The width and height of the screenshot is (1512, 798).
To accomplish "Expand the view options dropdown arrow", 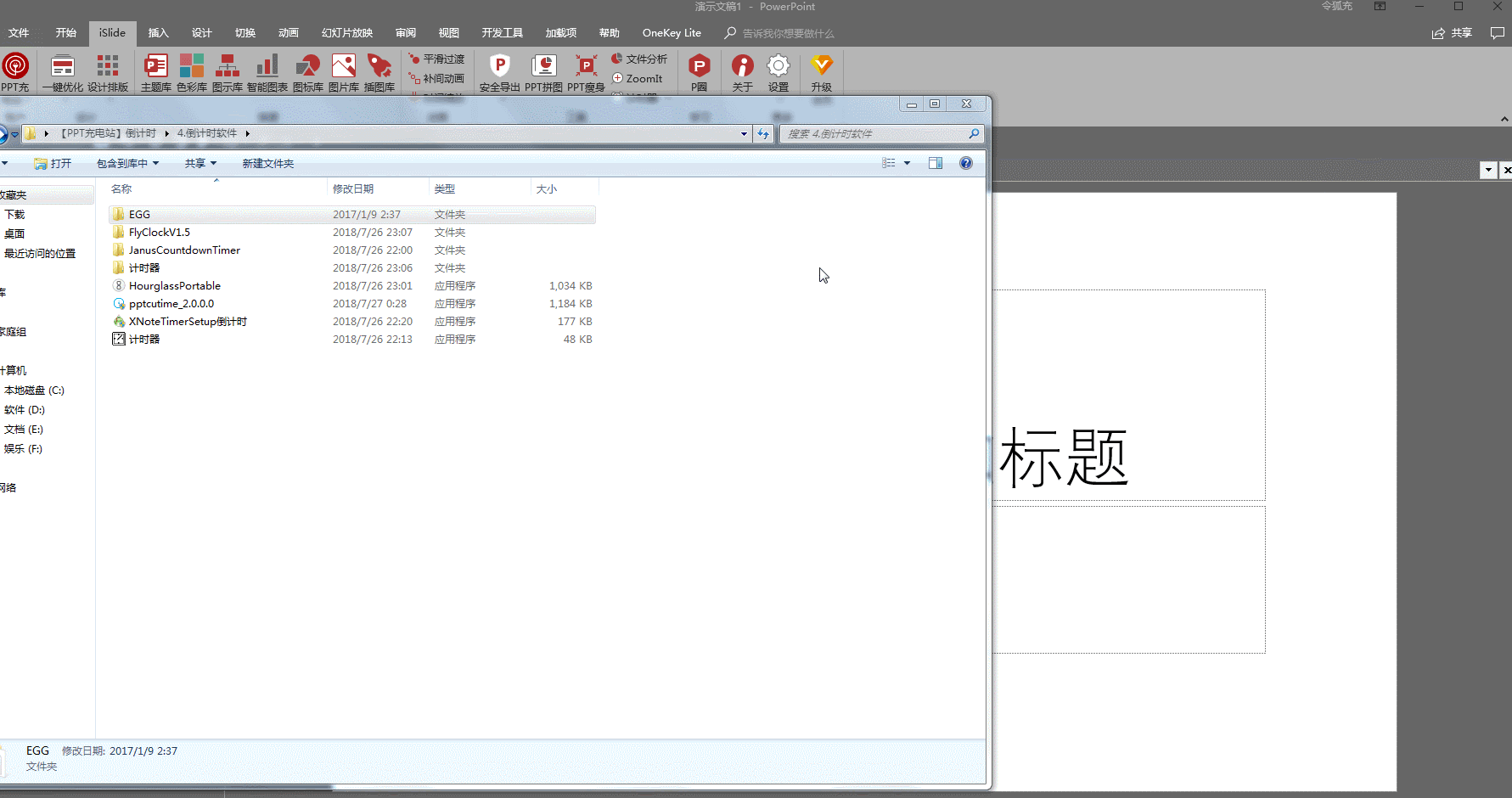I will click(x=906, y=163).
